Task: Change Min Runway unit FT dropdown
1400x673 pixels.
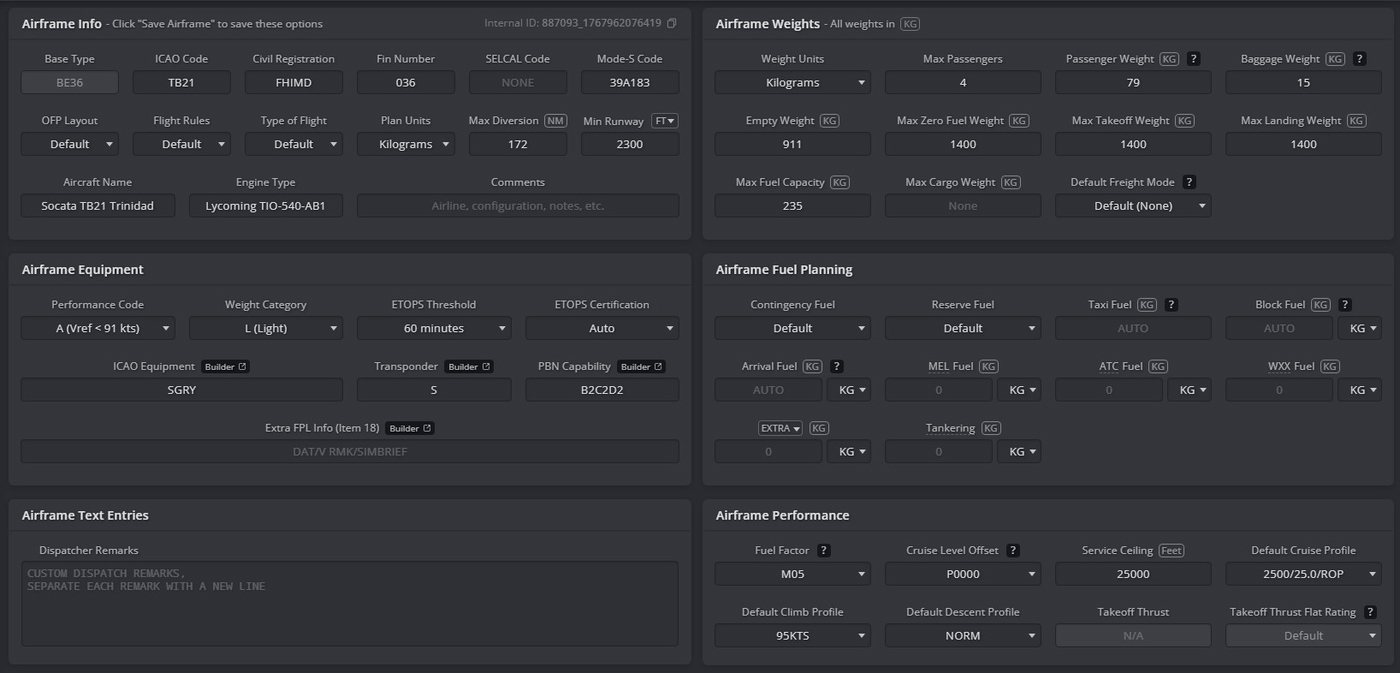Action: (665, 121)
